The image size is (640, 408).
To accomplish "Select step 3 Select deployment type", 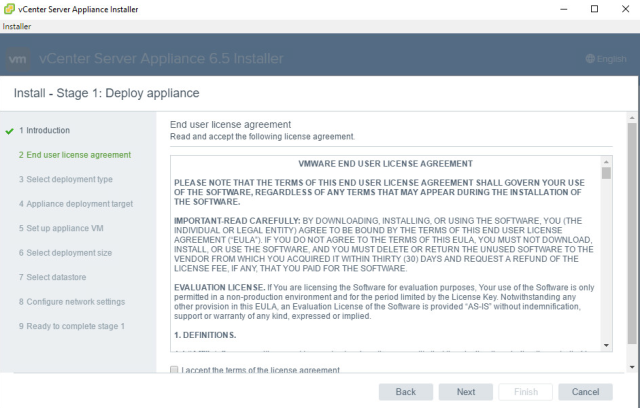I will (x=65, y=179).
